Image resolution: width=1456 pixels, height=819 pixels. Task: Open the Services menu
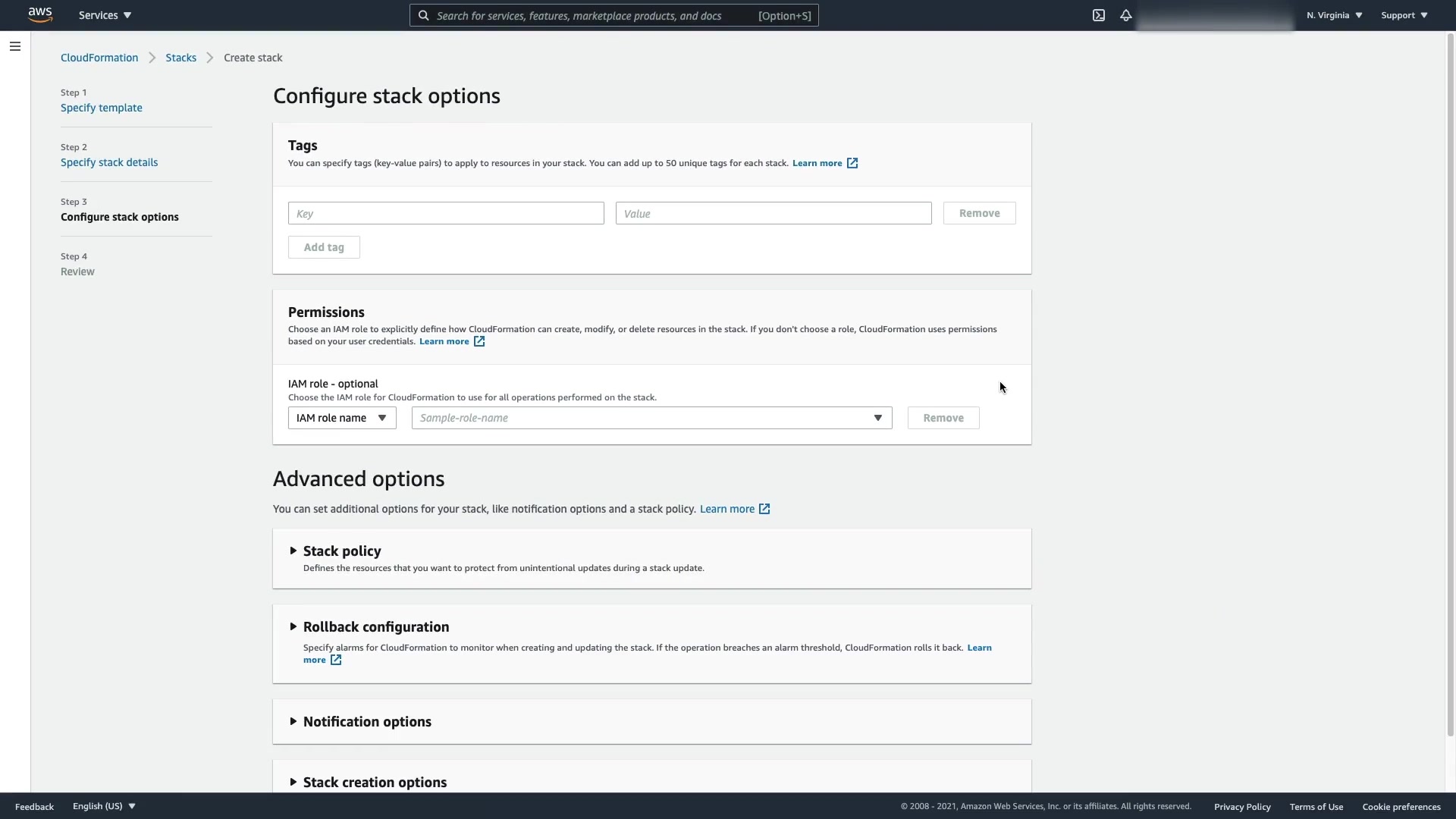tap(105, 15)
